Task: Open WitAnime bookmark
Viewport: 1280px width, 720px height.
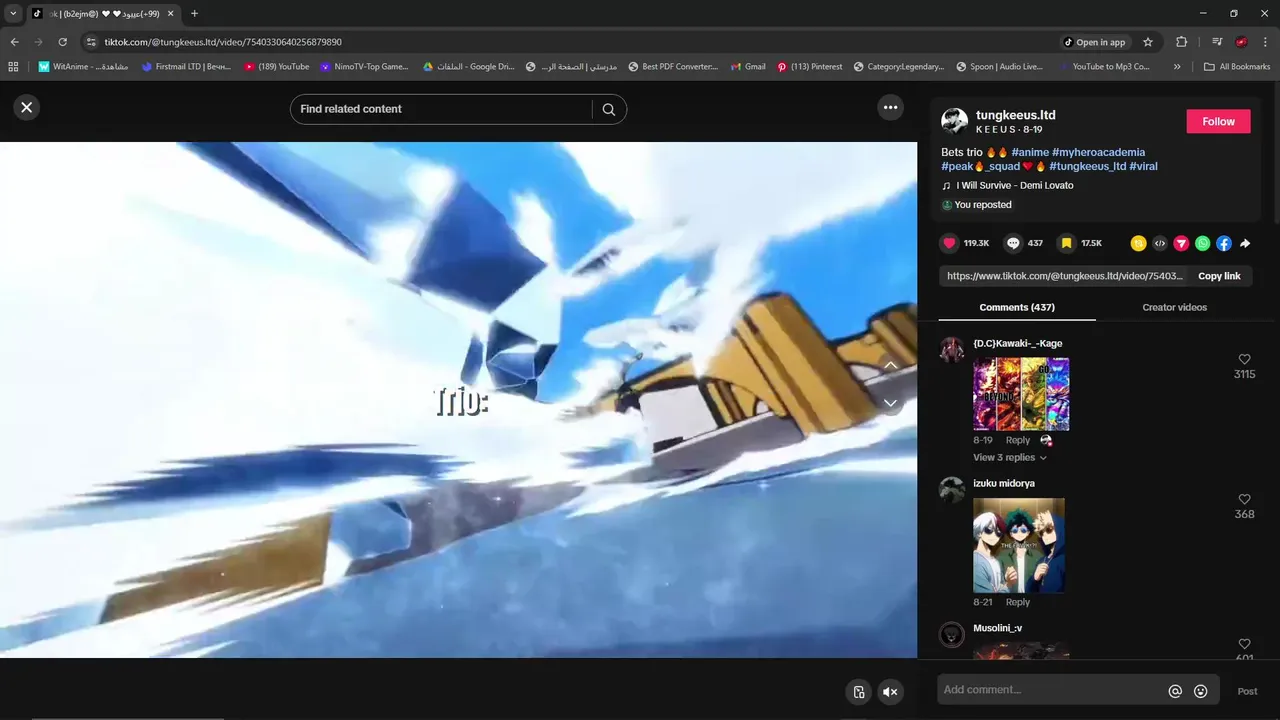Action: click(x=83, y=67)
